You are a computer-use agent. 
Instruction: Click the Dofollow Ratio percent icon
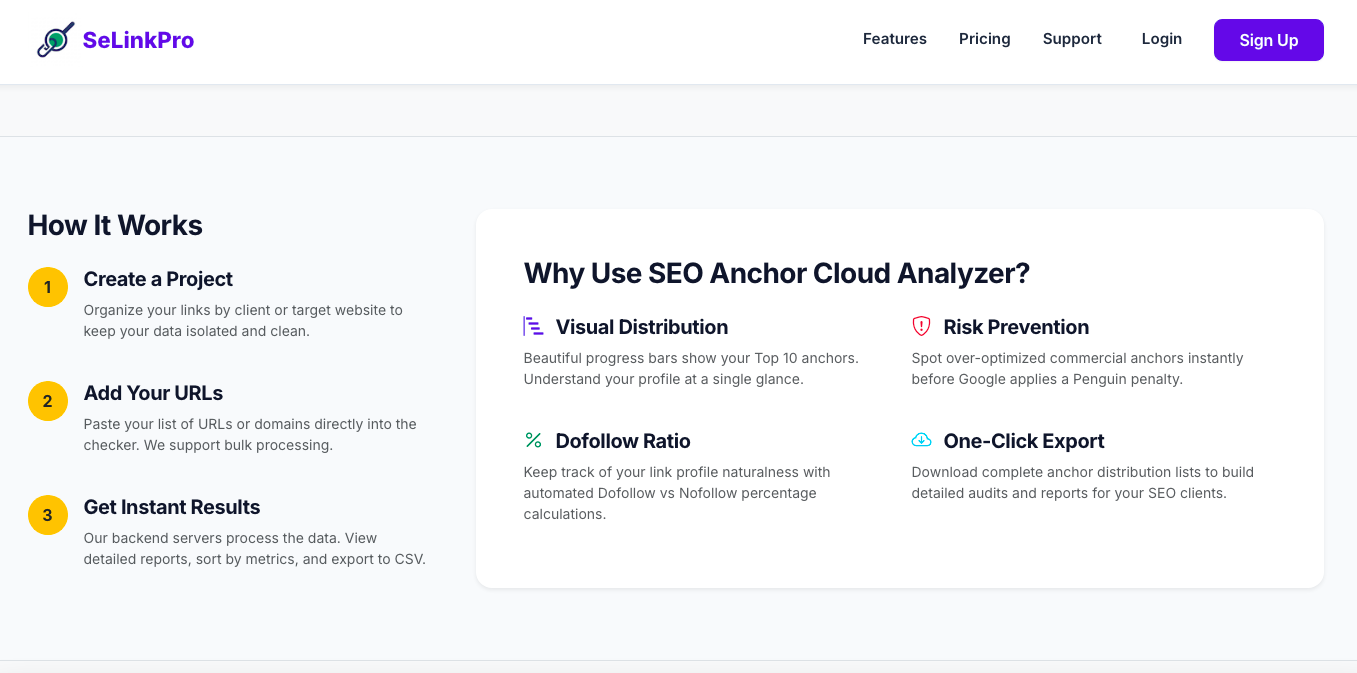[533, 440]
